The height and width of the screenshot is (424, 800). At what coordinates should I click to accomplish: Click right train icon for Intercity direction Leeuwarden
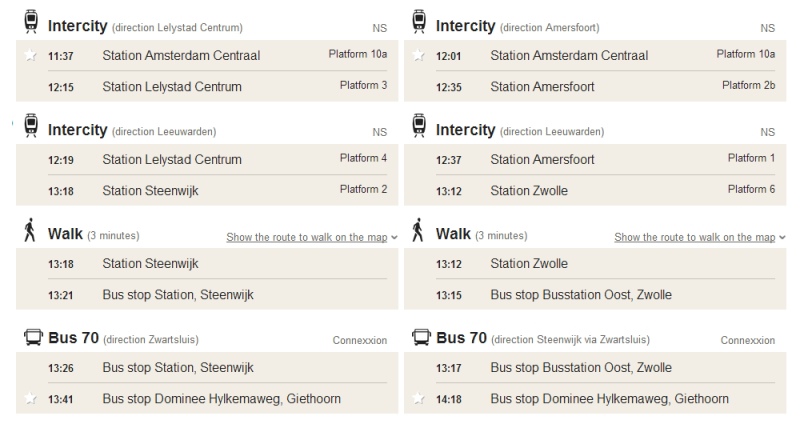pyautogui.click(x=419, y=126)
